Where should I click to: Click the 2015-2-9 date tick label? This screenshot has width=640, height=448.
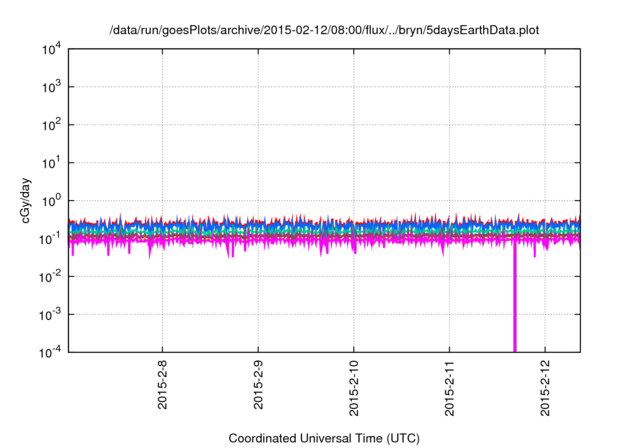pos(258,385)
